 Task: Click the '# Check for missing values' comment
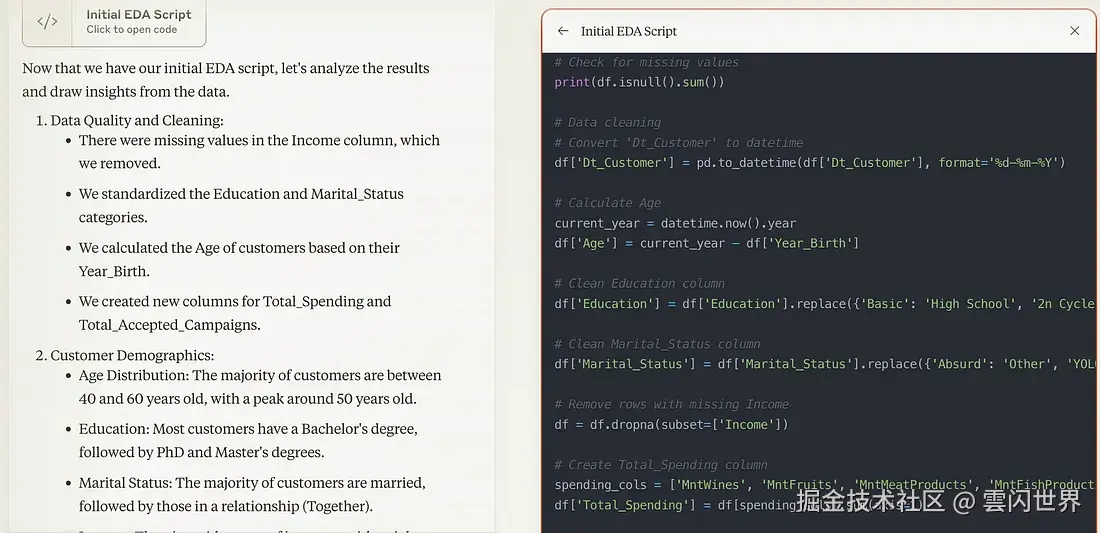pyautogui.click(x=646, y=62)
